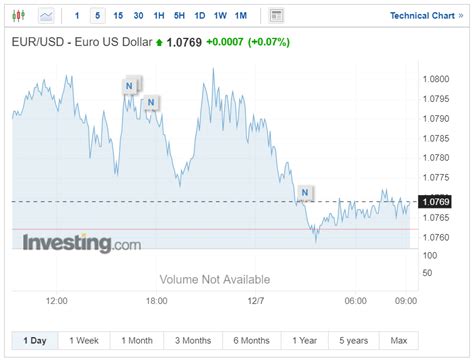Click the Investing.com logo watermark
The width and height of the screenshot is (474, 361).
[x=82, y=243]
